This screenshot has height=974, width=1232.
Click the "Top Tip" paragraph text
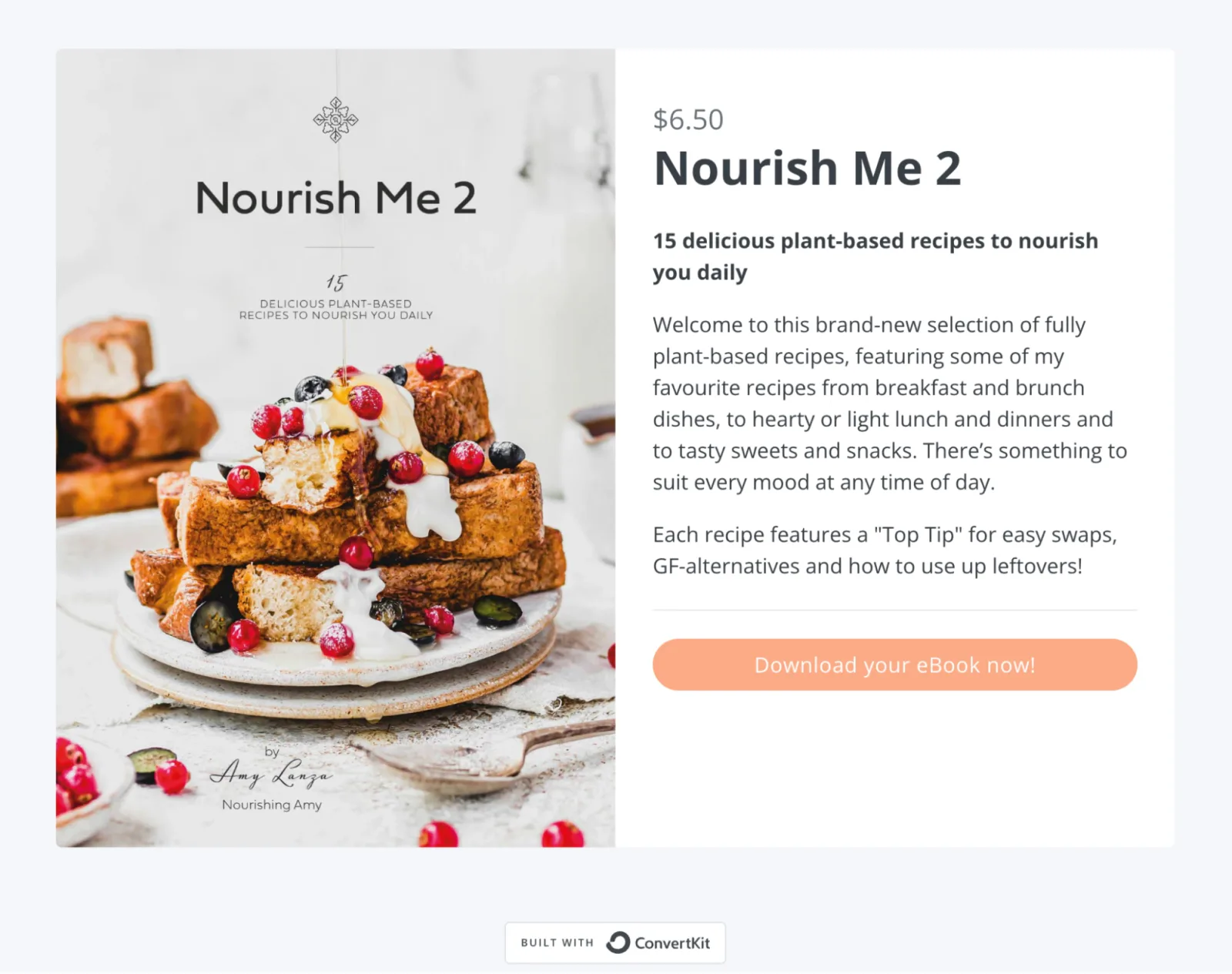click(x=884, y=550)
